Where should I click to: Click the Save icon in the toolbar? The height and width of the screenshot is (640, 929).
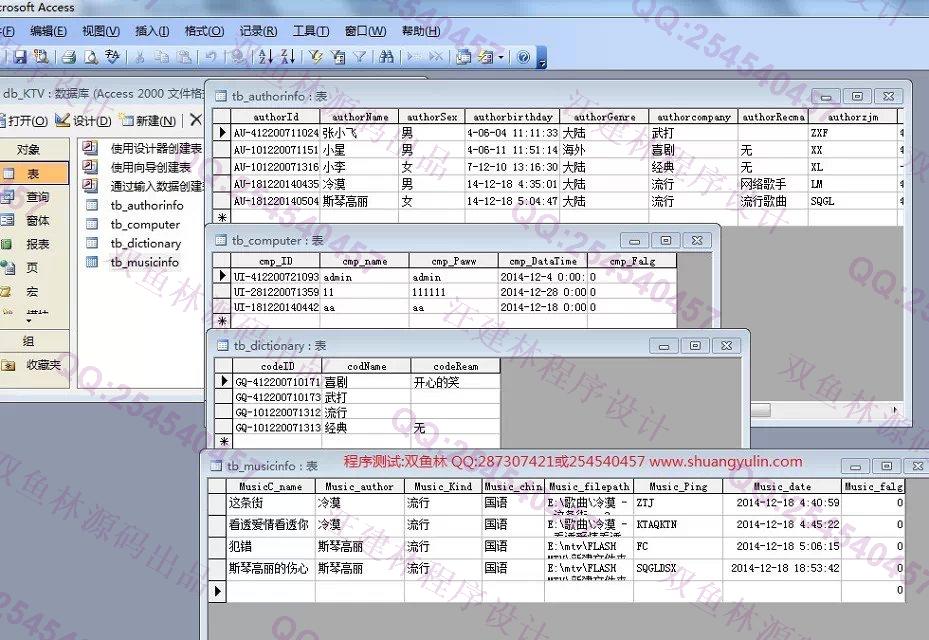[21, 57]
